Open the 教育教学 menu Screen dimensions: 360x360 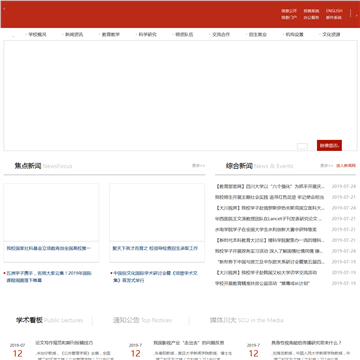point(111,34)
